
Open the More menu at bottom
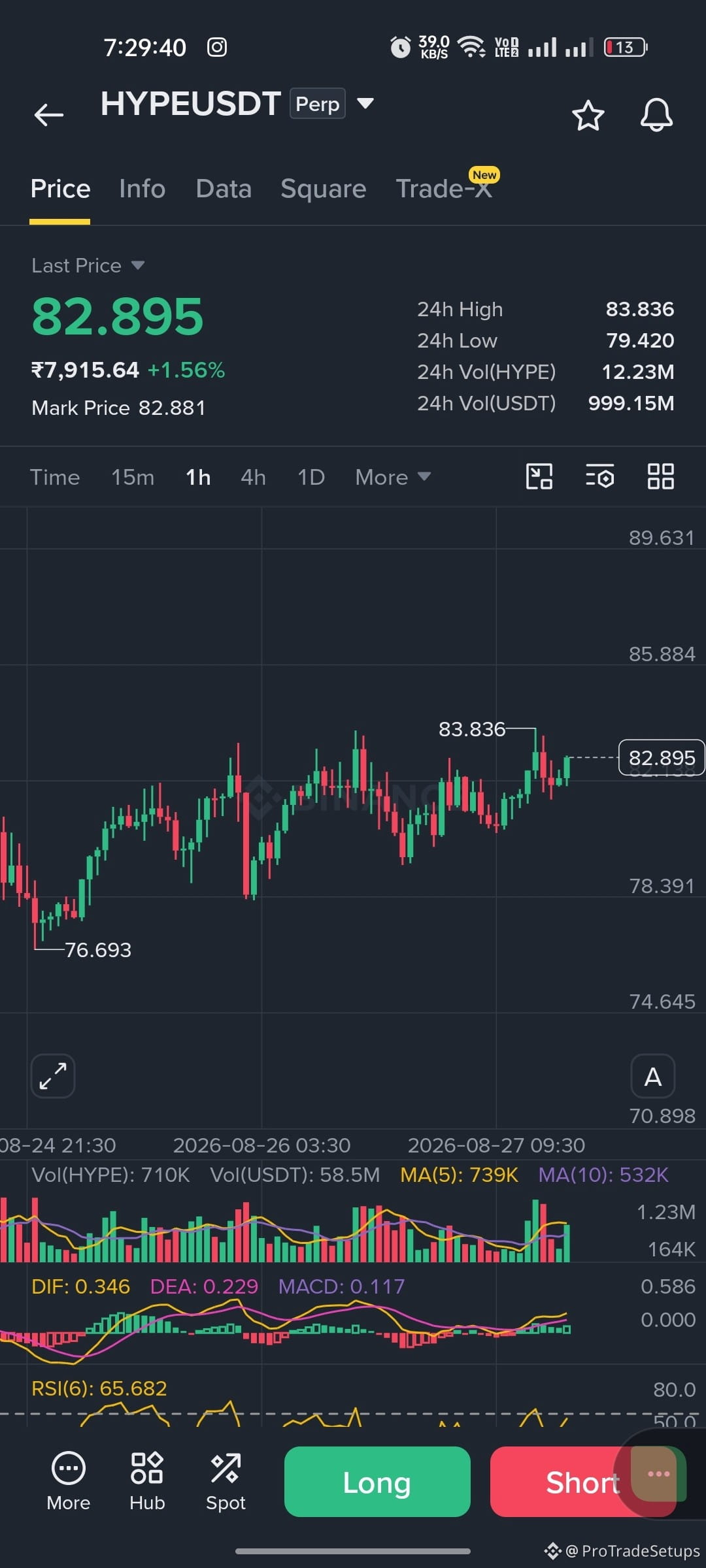(x=69, y=1481)
